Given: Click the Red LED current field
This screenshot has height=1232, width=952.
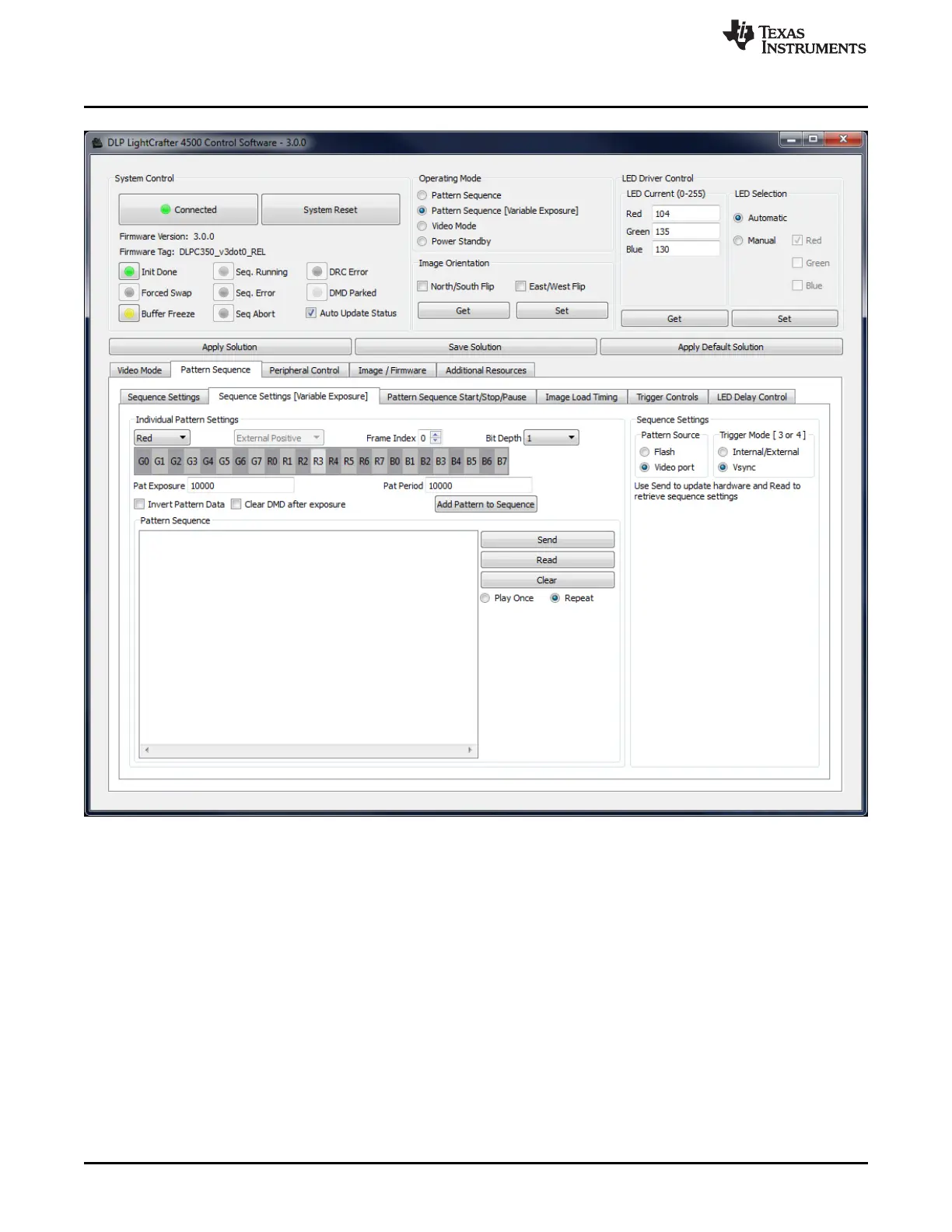Looking at the screenshot, I should pyautogui.click(x=686, y=214).
